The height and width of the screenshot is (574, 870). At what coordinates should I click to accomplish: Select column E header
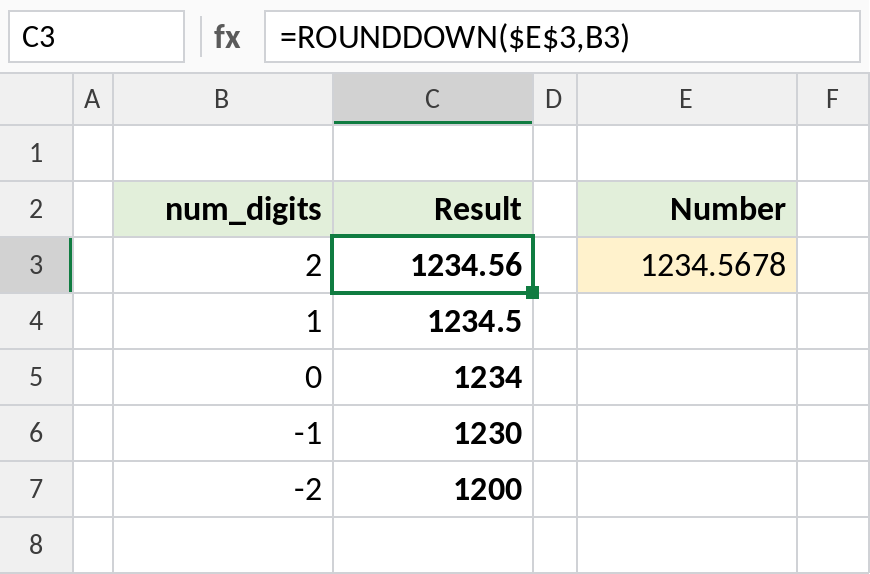click(687, 99)
